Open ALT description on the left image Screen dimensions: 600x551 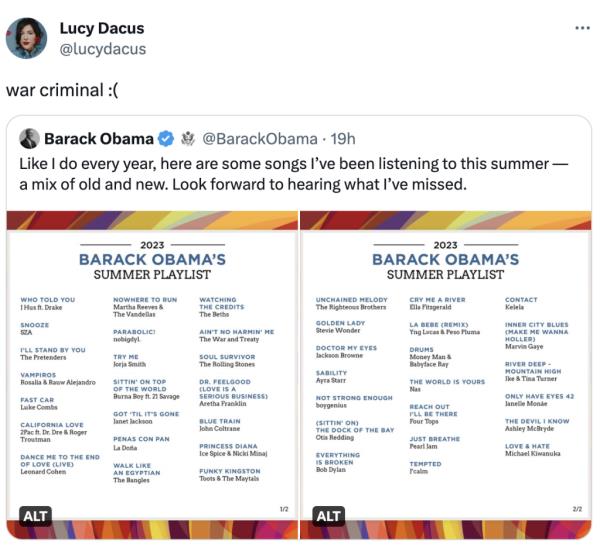pos(36,516)
